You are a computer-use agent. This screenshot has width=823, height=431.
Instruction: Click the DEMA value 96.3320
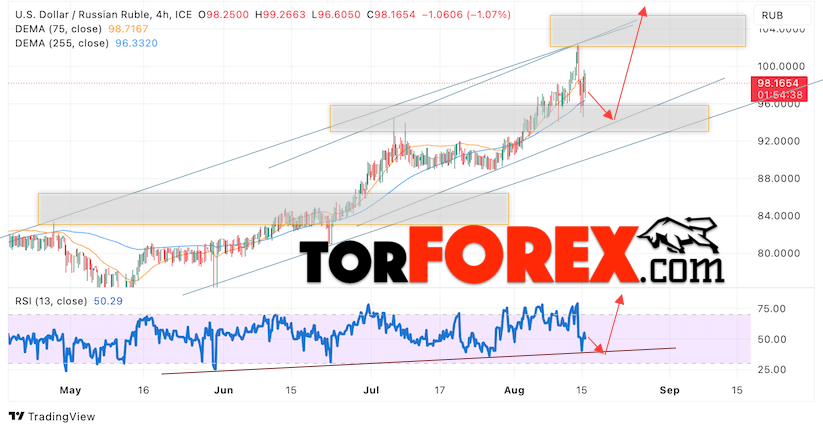click(x=136, y=43)
